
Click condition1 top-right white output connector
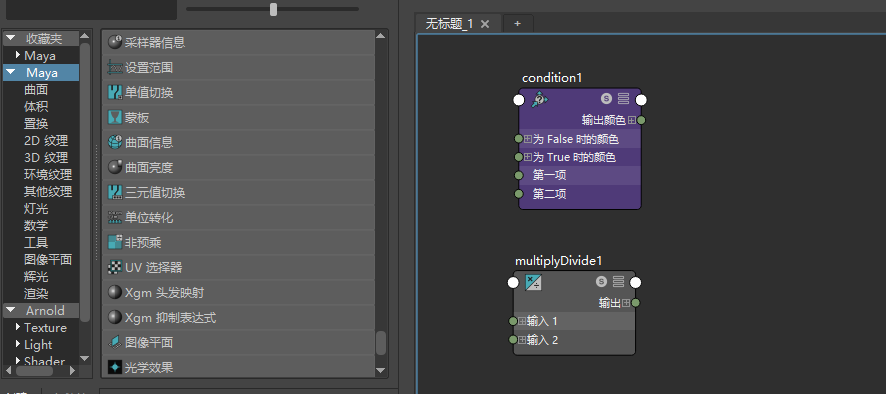pyautogui.click(x=641, y=100)
